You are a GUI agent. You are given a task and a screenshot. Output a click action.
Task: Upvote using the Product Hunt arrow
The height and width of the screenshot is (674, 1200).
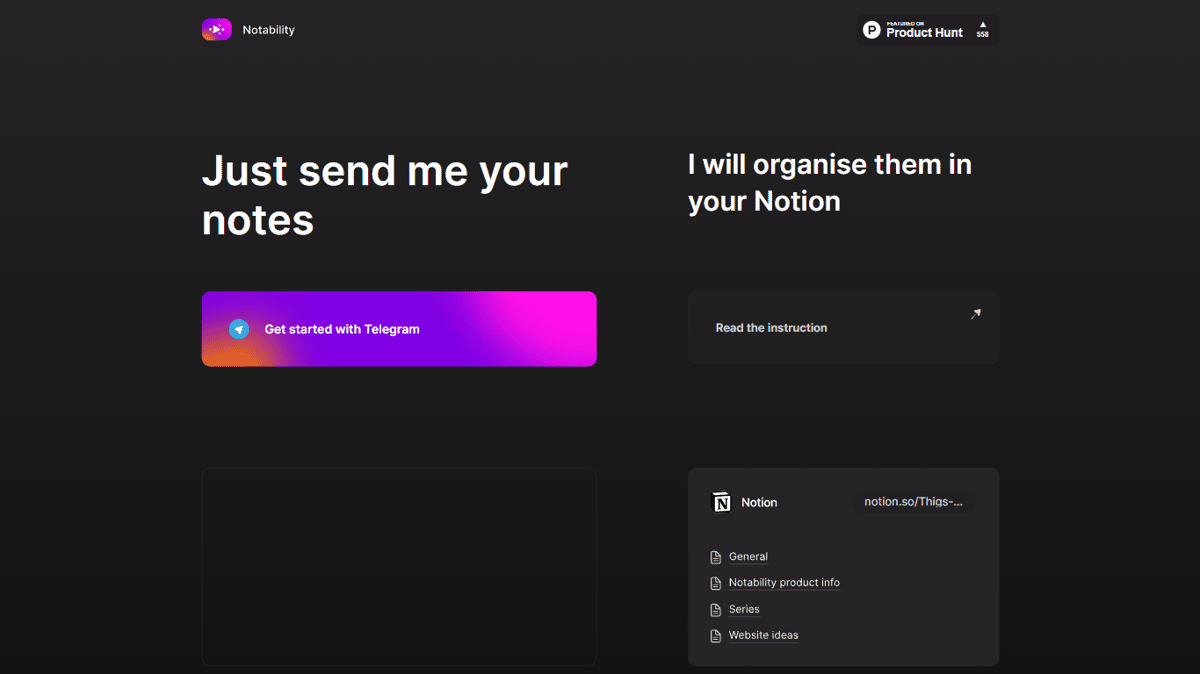982,24
